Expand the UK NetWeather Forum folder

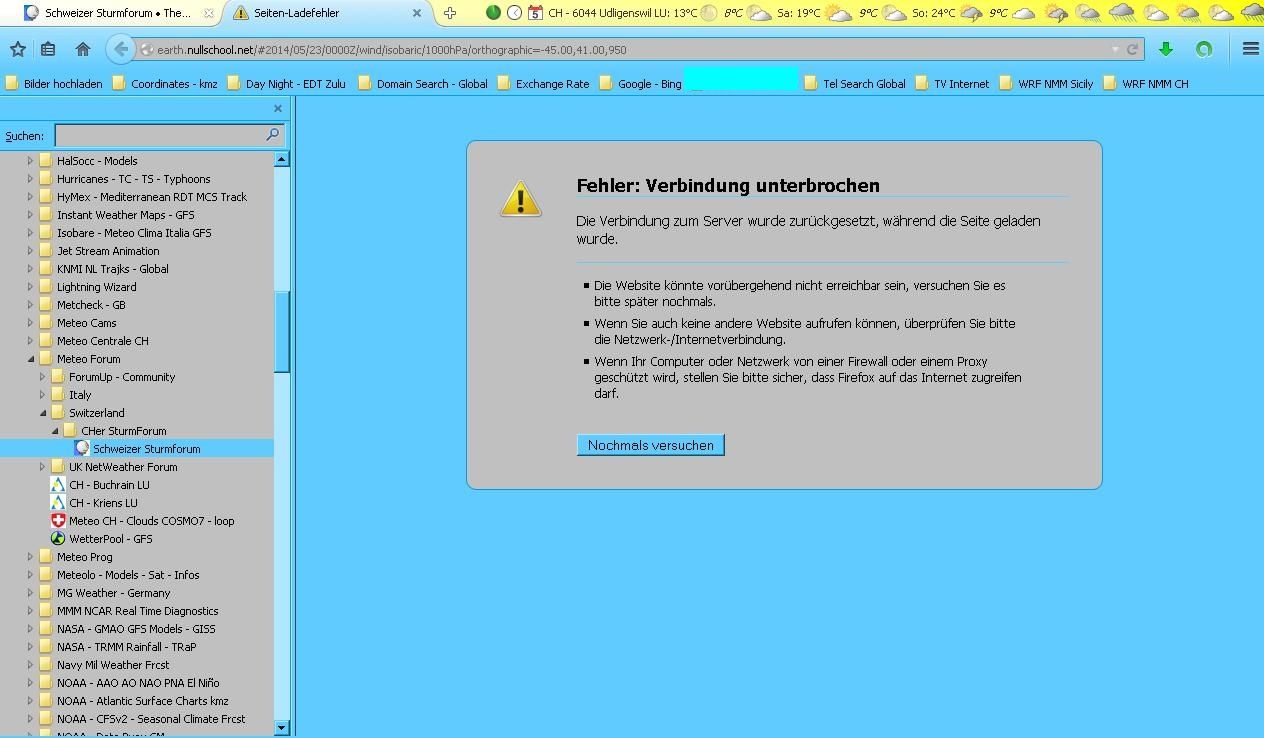click(x=42, y=467)
